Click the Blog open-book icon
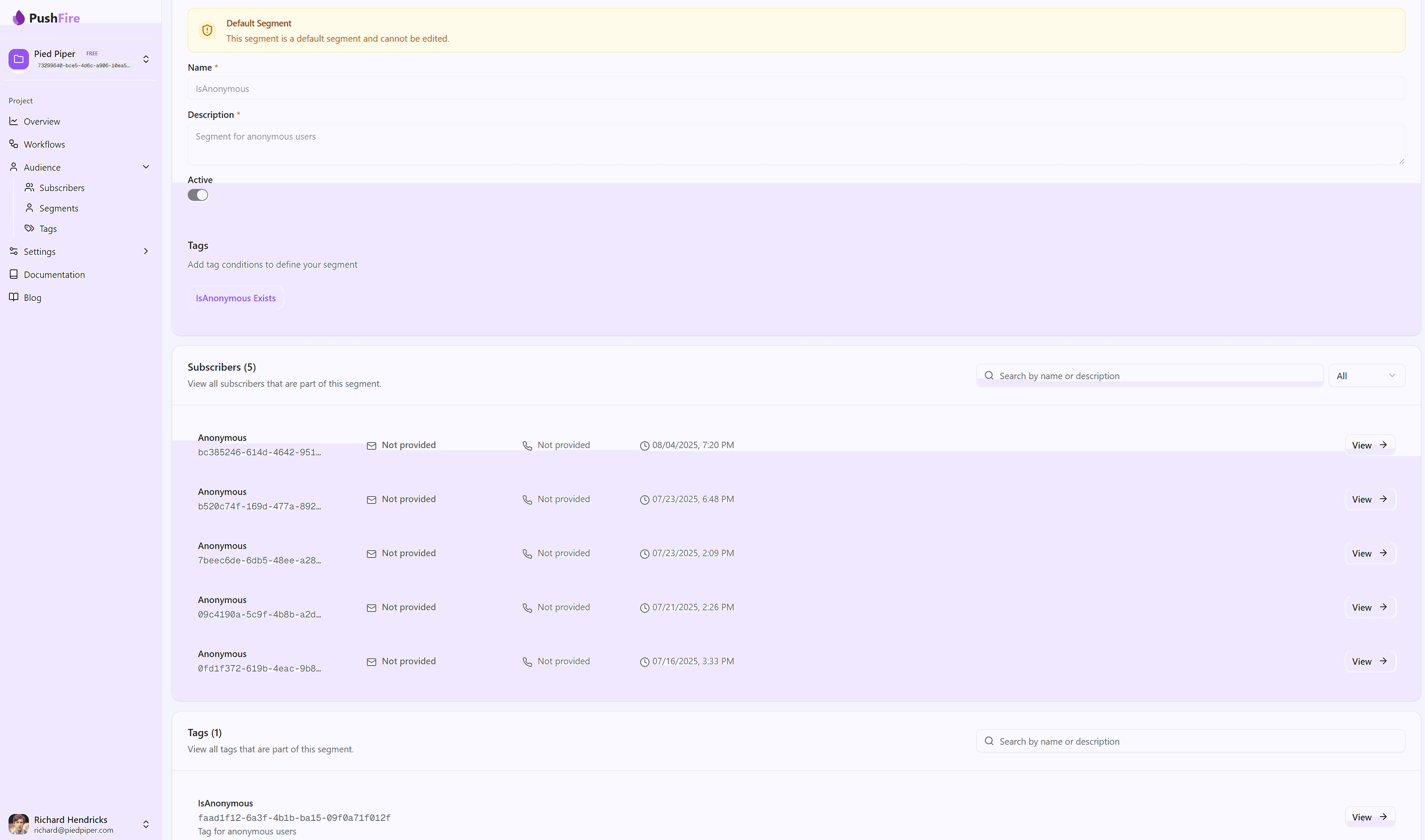The width and height of the screenshot is (1425, 840). 14,297
